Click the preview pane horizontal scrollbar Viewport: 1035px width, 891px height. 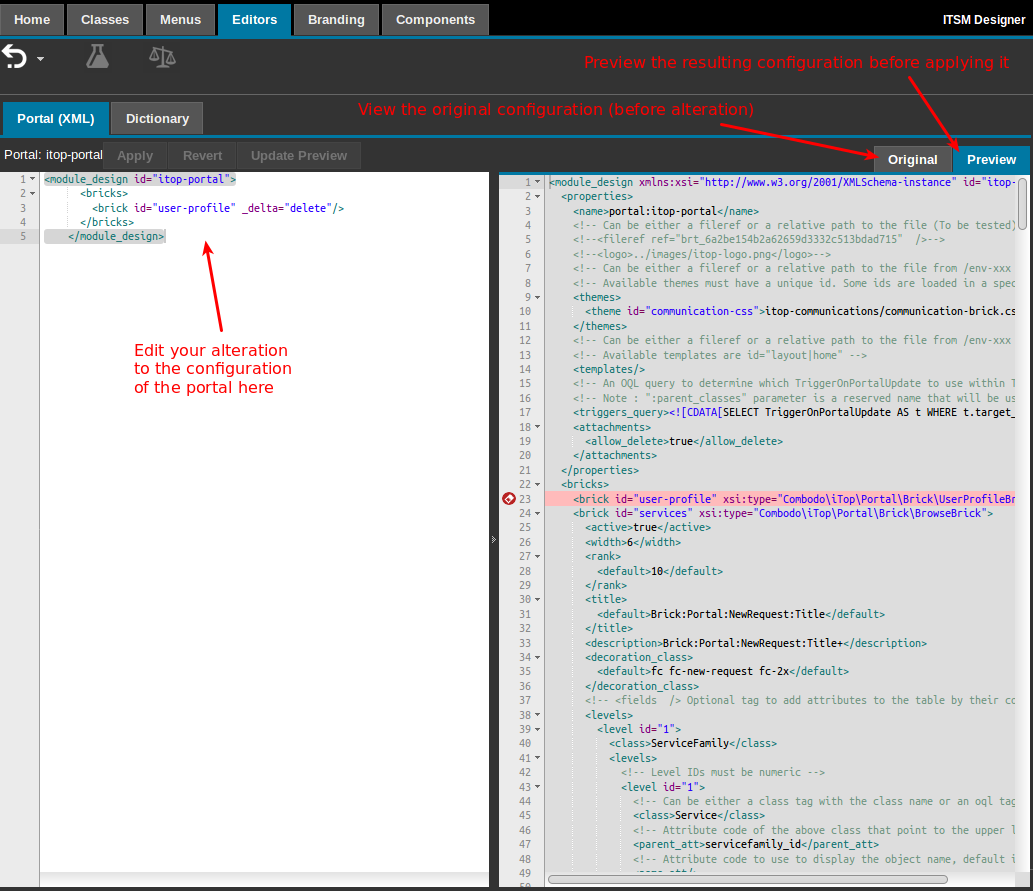pyautogui.click(x=748, y=879)
